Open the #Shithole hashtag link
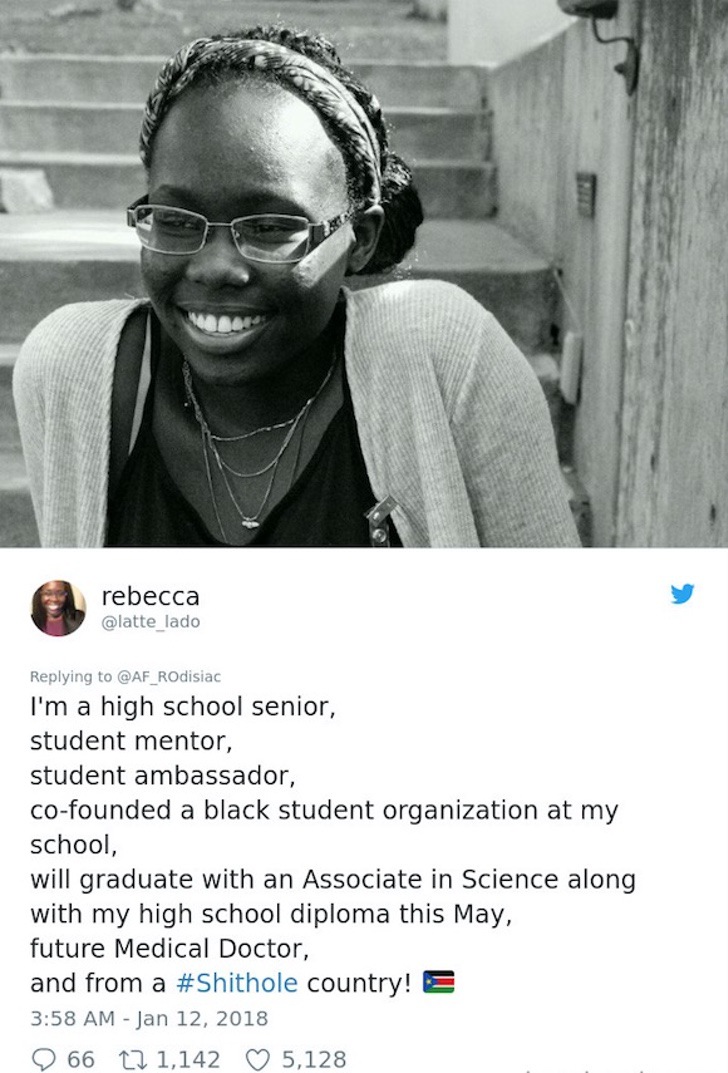Viewport: 728px width, 1073px height. [237, 983]
